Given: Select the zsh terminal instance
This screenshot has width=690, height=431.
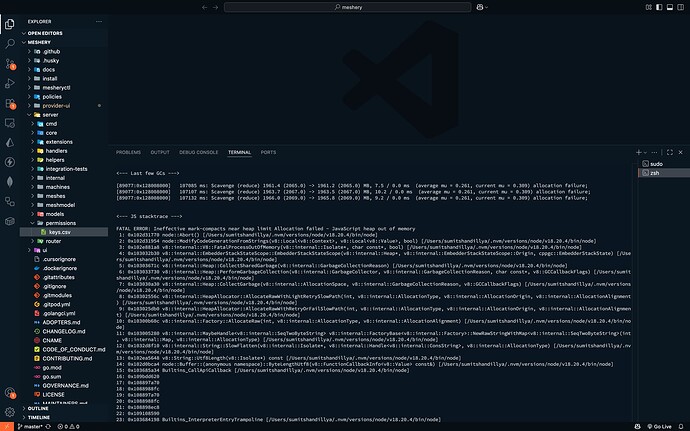Looking at the screenshot, I should (664, 173).
